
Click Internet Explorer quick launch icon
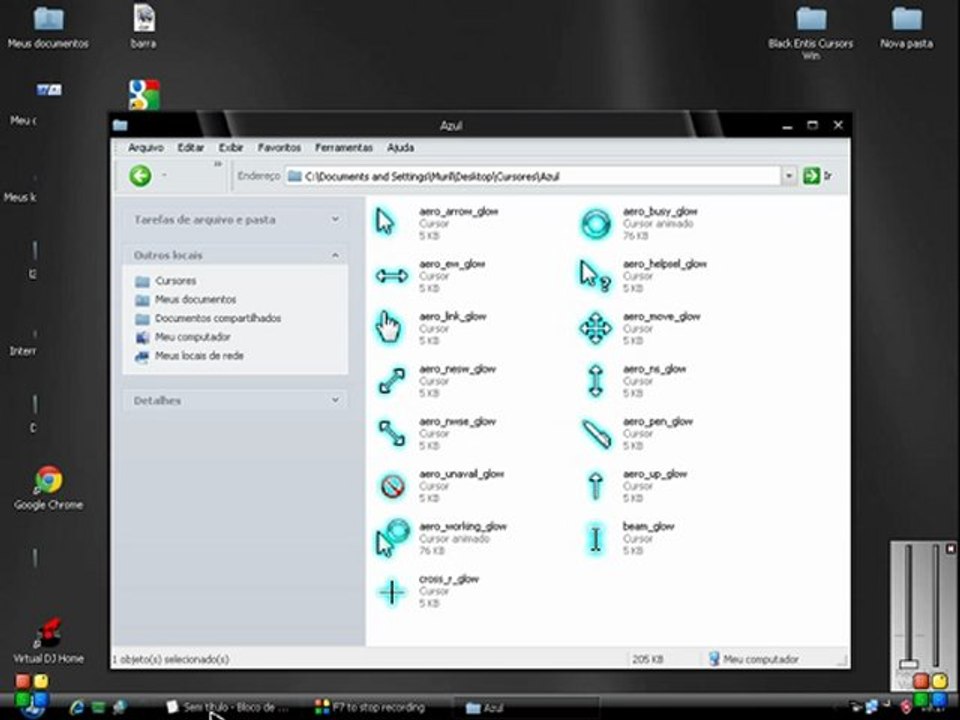[77, 707]
